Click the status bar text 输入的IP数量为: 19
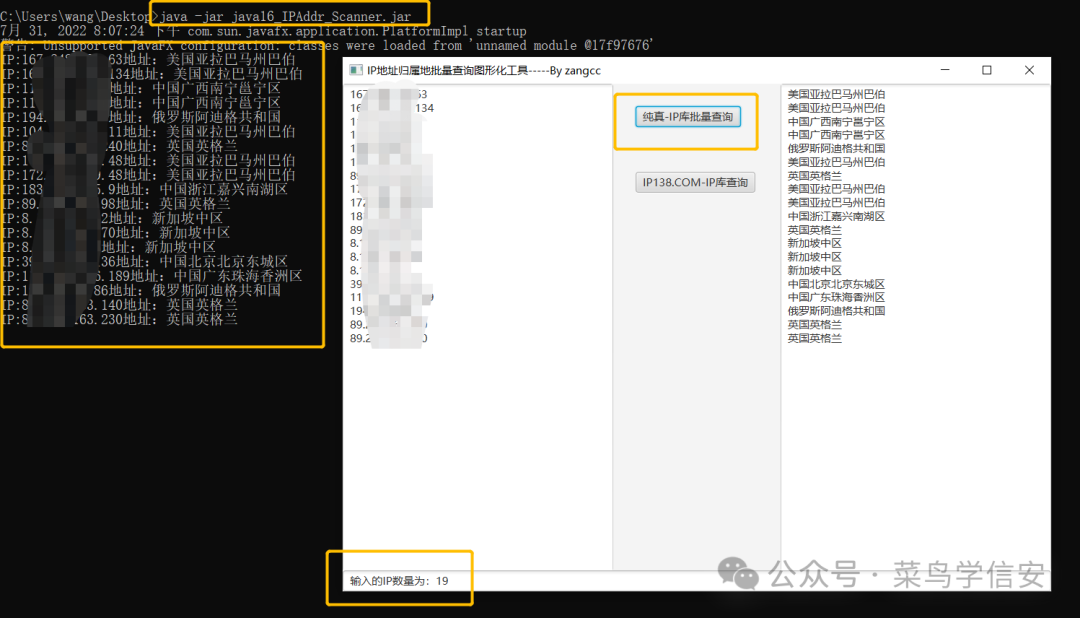1080x618 pixels. coord(399,581)
